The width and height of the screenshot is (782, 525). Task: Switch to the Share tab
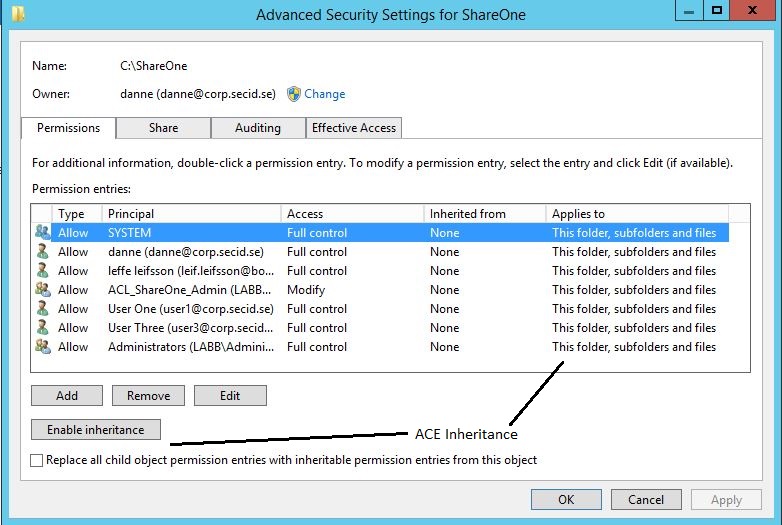(163, 128)
